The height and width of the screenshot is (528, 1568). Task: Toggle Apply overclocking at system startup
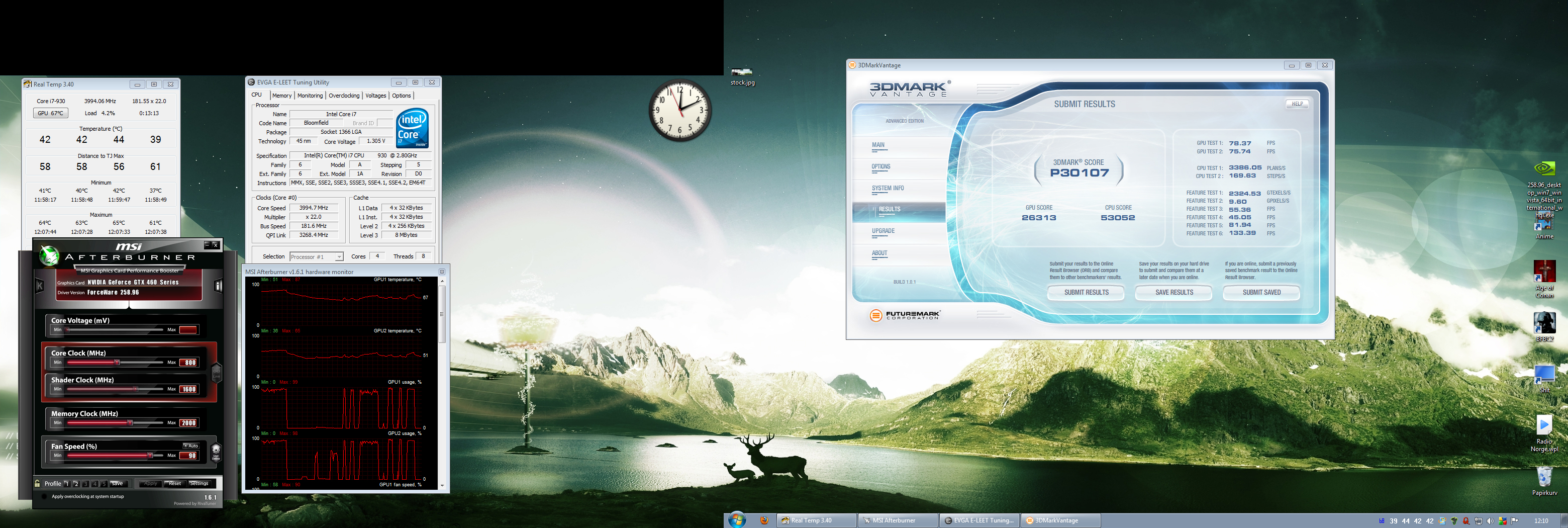tap(44, 496)
